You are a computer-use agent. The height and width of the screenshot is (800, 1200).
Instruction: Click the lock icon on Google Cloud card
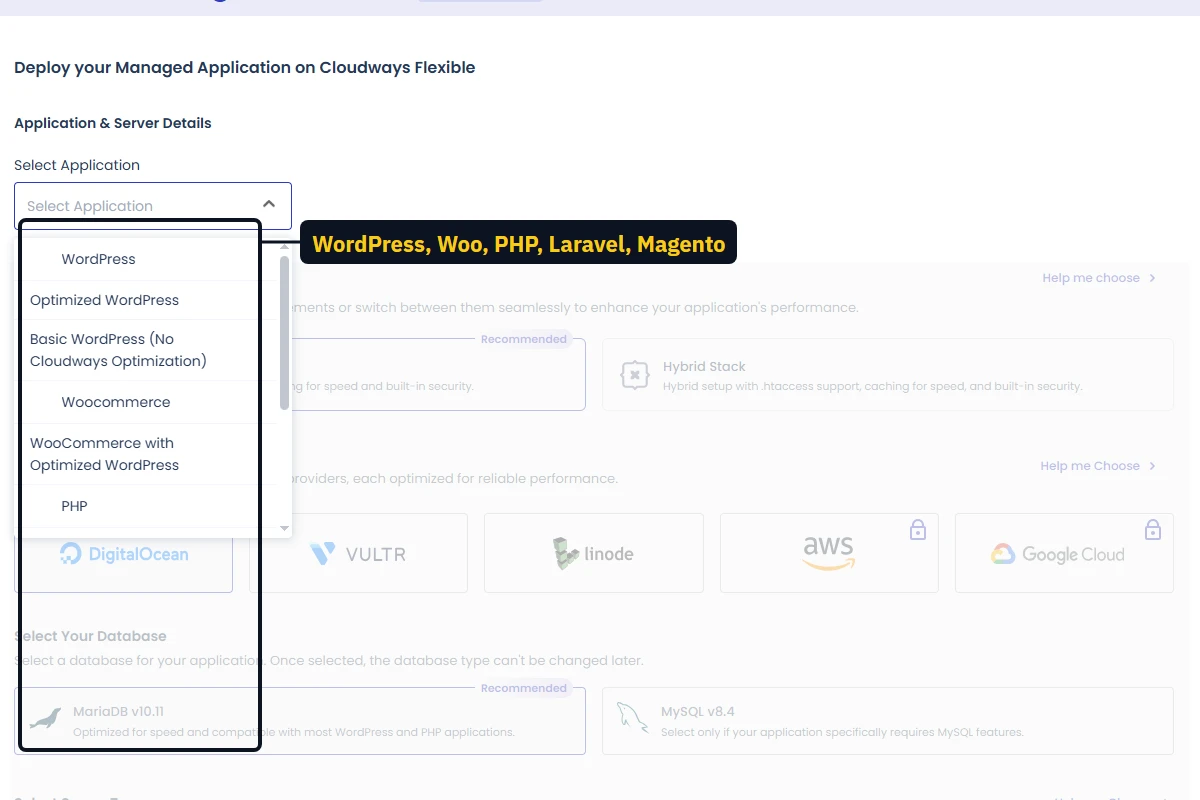point(1153,530)
